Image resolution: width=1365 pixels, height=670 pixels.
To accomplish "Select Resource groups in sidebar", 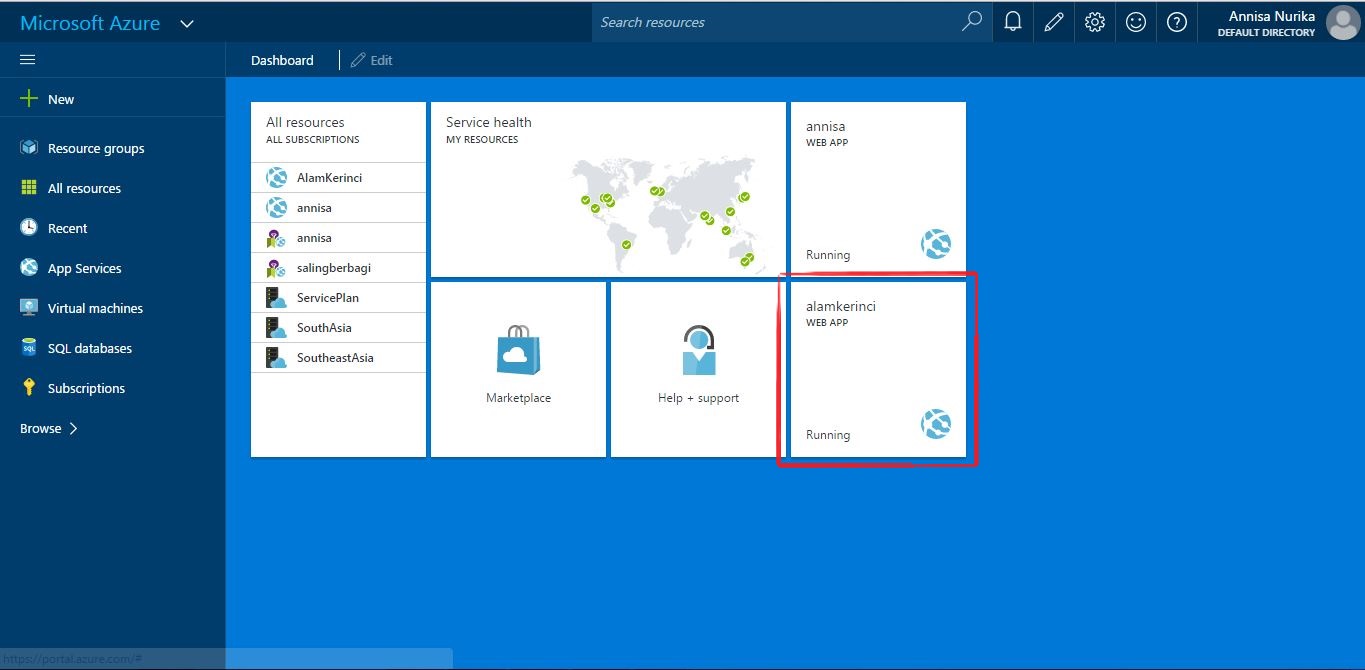I will 96,148.
